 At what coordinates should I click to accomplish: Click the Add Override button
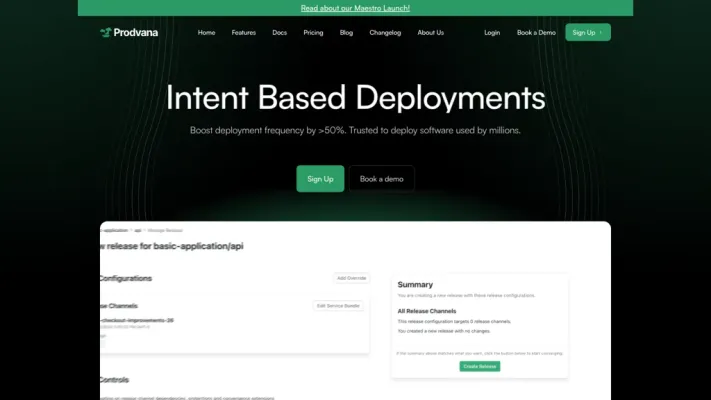(351, 278)
